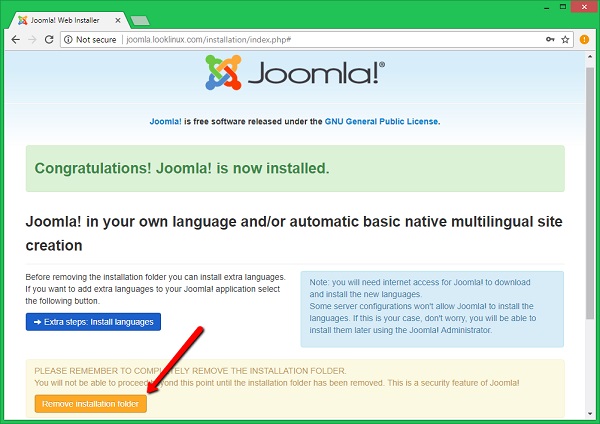This screenshot has width=600, height=424.
Task: Click the PLEASE REMEMBER warning text
Action: (190, 371)
